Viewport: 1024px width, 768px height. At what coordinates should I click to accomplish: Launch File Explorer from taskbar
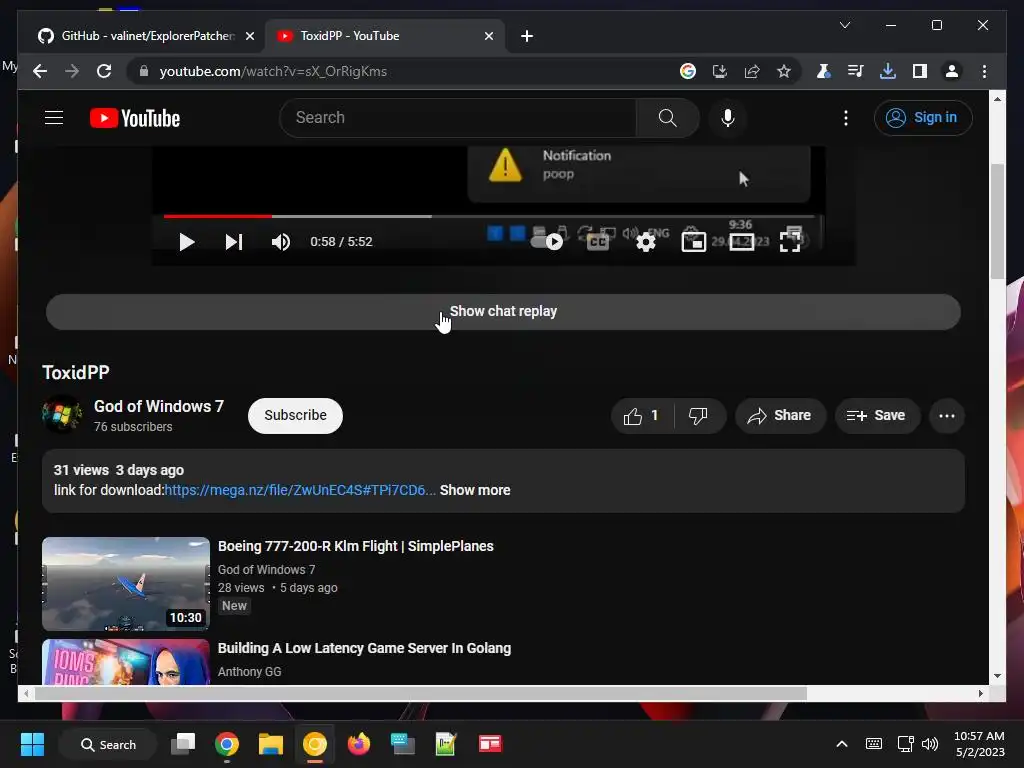coord(270,744)
